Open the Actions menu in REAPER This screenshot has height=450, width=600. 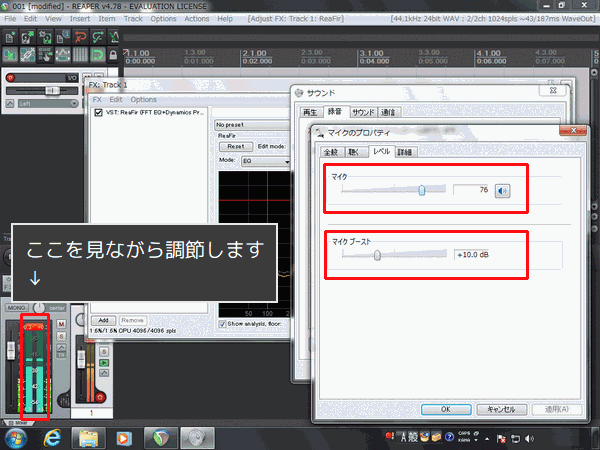tap(197, 19)
